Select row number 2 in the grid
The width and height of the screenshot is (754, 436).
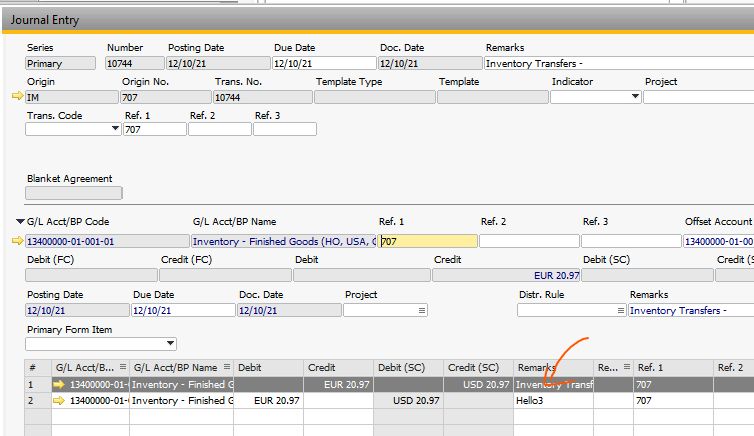click(x=33, y=400)
